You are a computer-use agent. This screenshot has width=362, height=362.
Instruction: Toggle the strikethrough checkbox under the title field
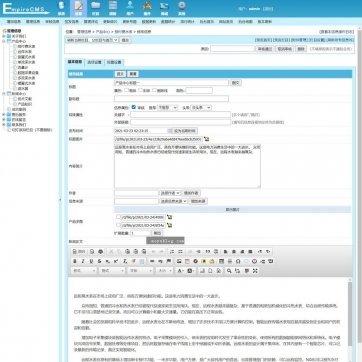154,90
